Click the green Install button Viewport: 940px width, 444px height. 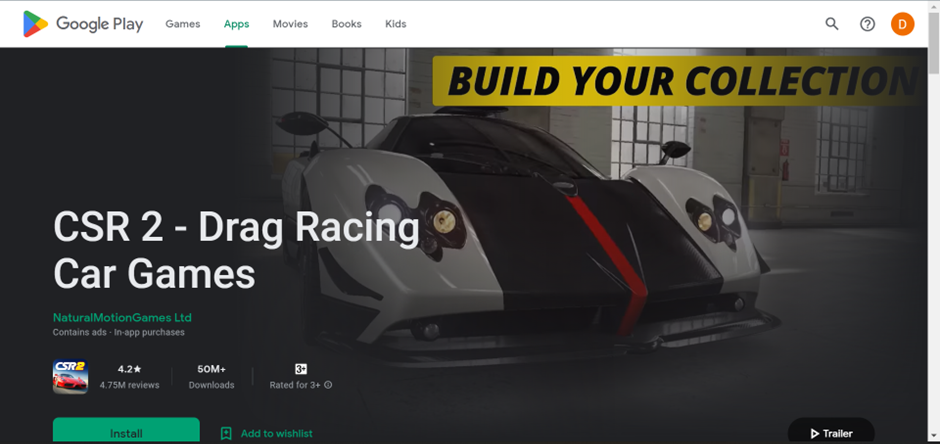(126, 431)
